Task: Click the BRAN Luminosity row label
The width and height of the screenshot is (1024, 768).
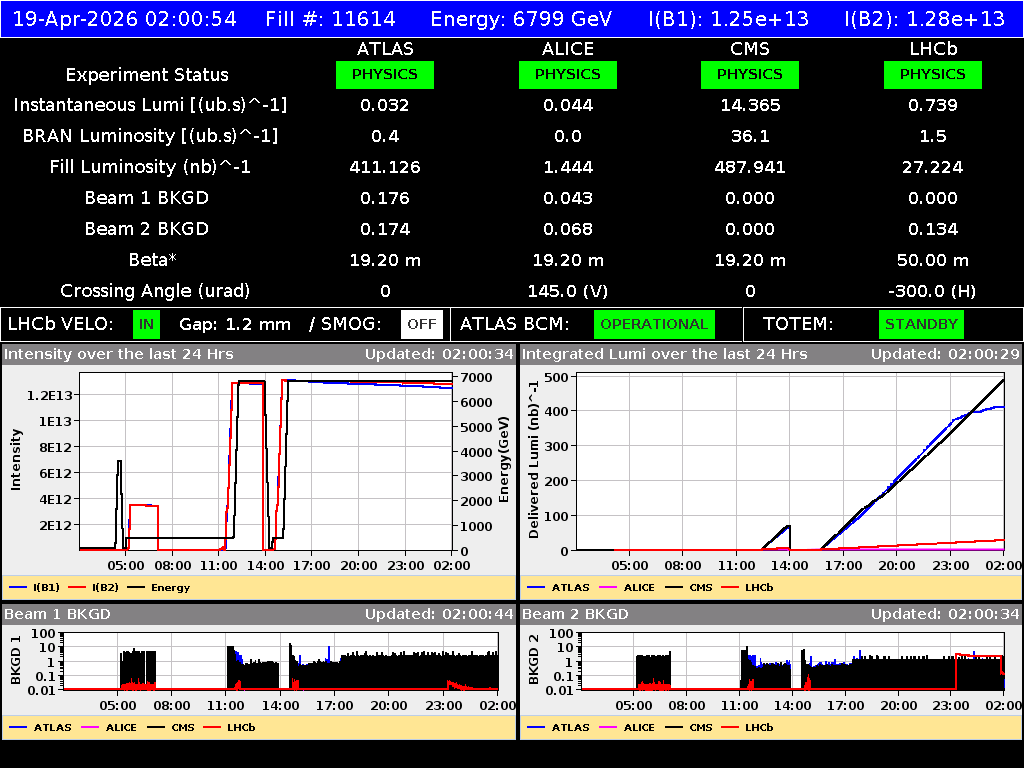Action: (150, 136)
